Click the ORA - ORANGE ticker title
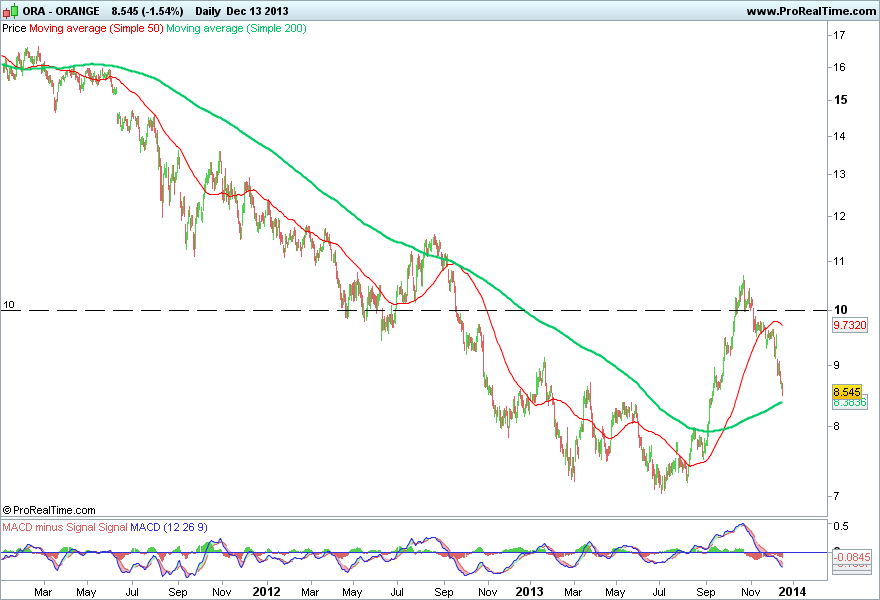The image size is (880, 600). (61, 11)
